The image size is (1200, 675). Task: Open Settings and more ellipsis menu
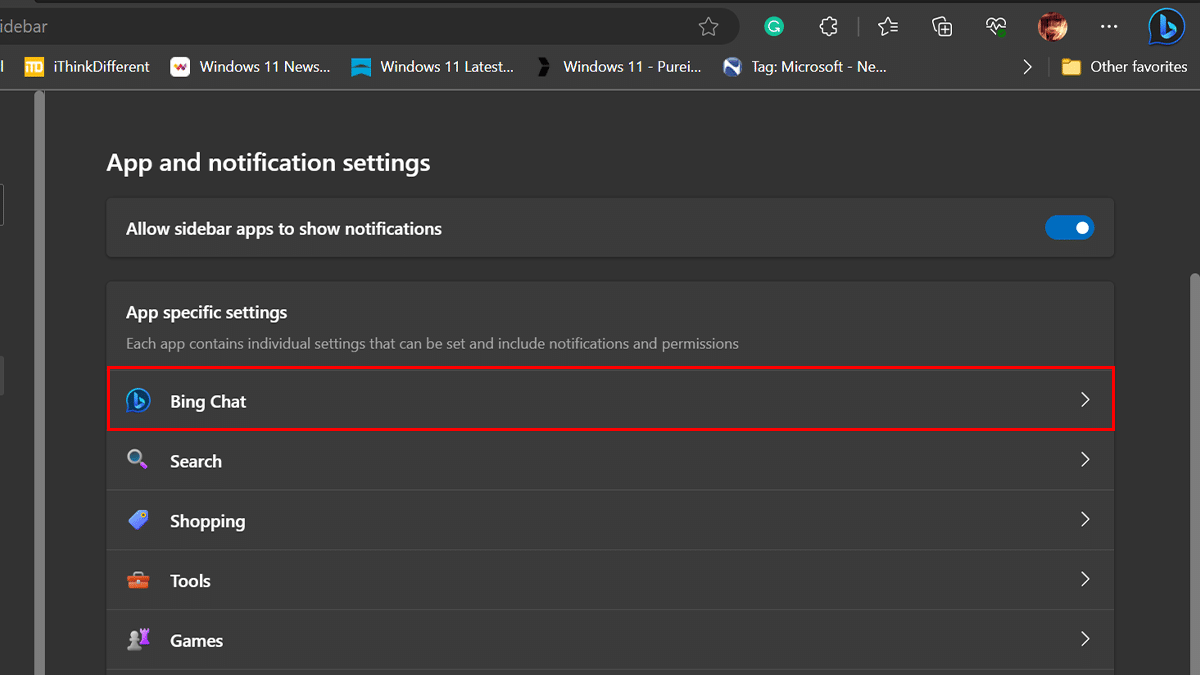point(1109,27)
